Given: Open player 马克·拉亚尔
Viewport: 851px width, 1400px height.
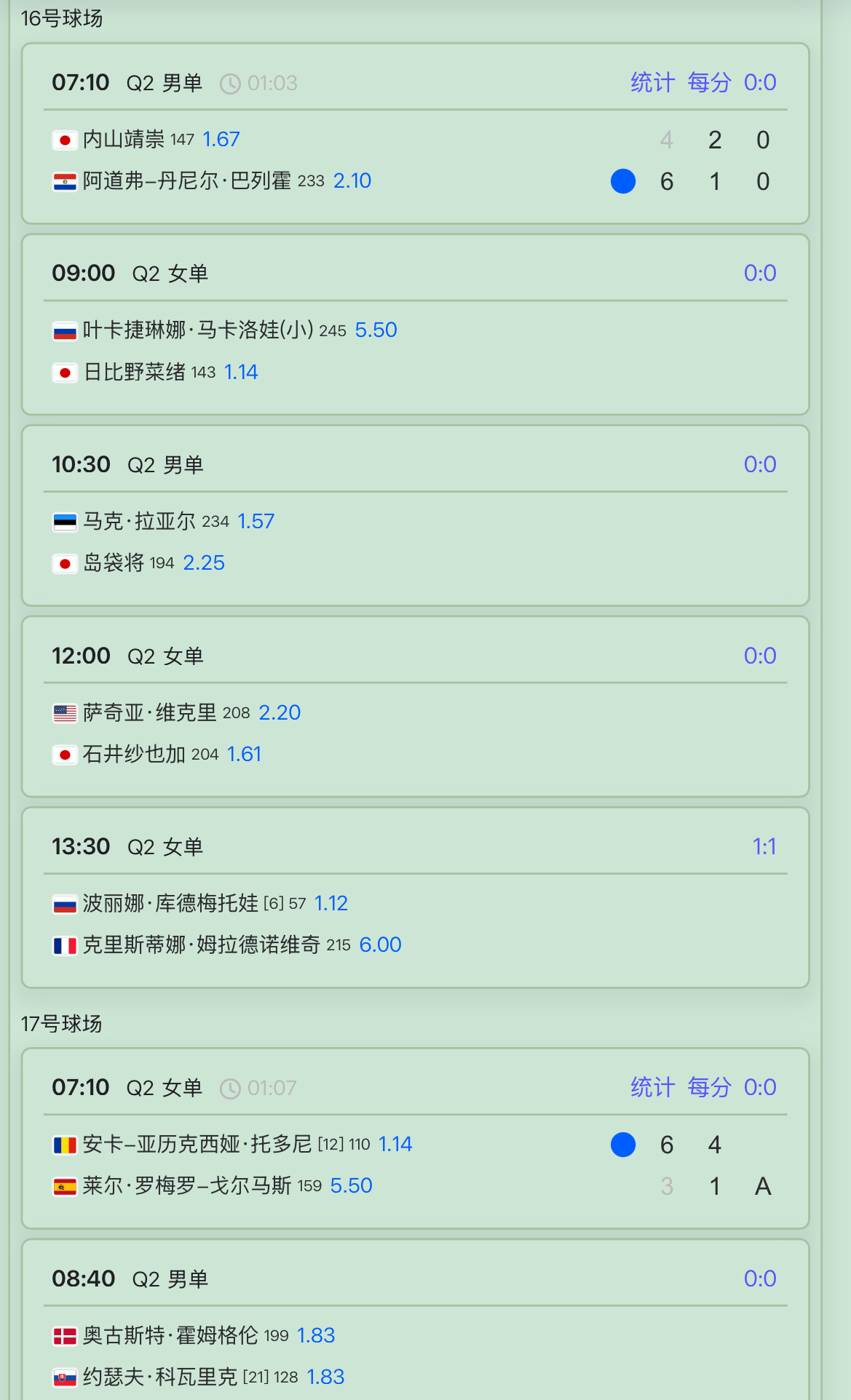Looking at the screenshot, I should (x=139, y=522).
